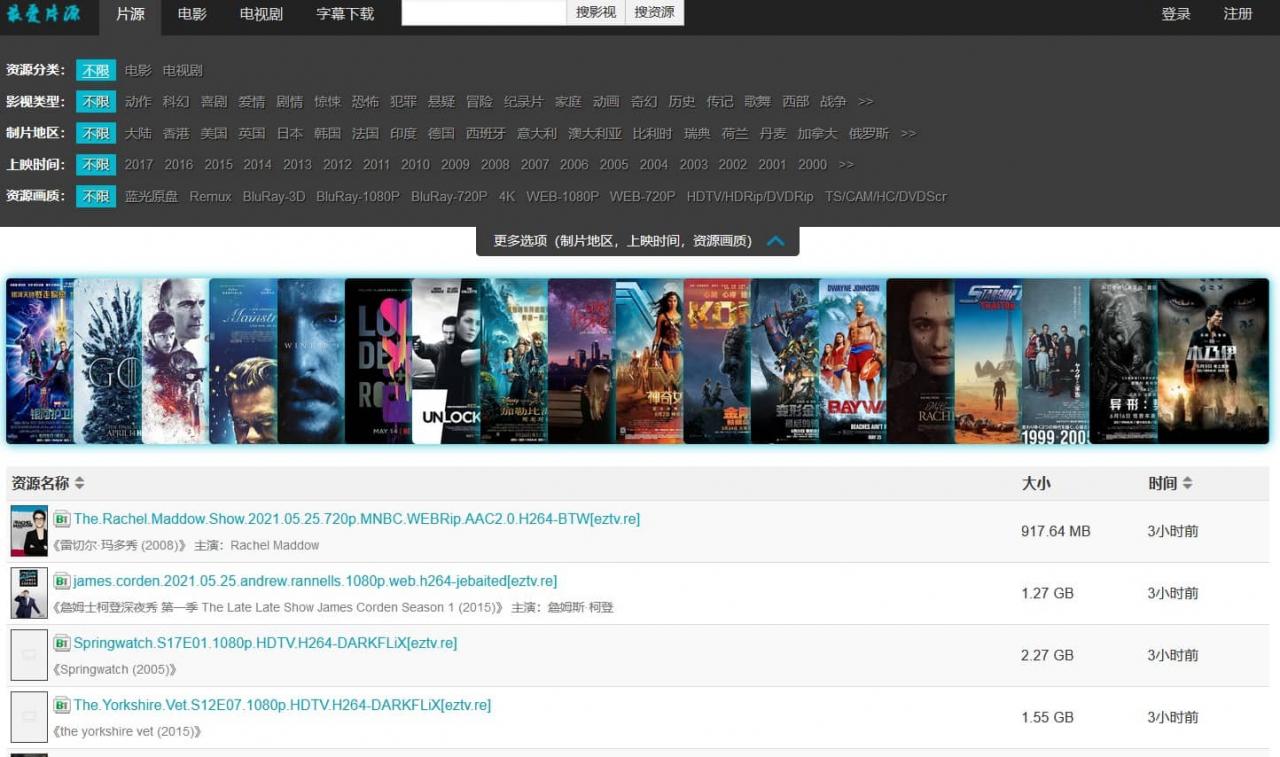Switch to 电视剧 tab in top navigation

pyautogui.click(x=261, y=14)
